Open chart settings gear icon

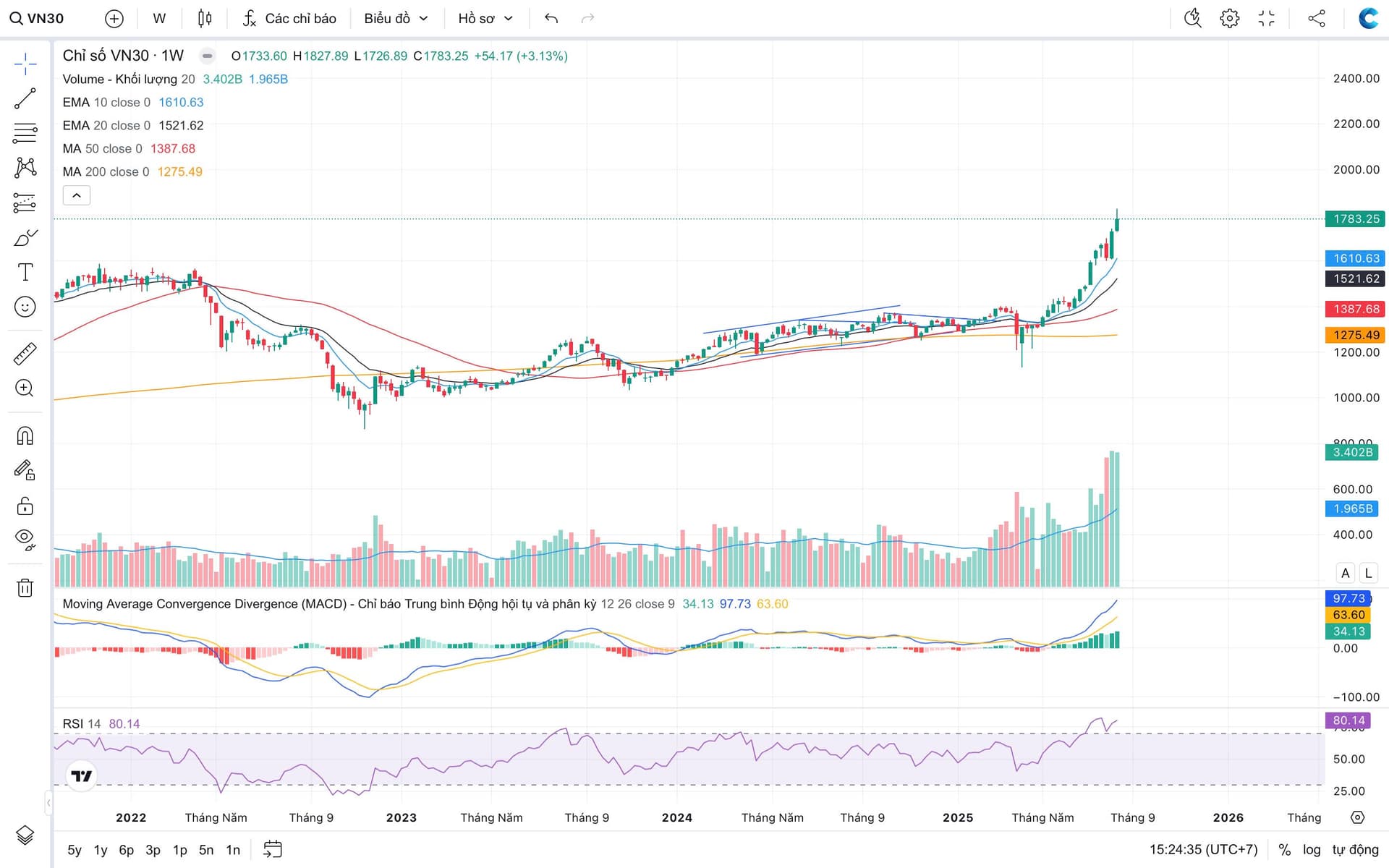(x=1229, y=19)
